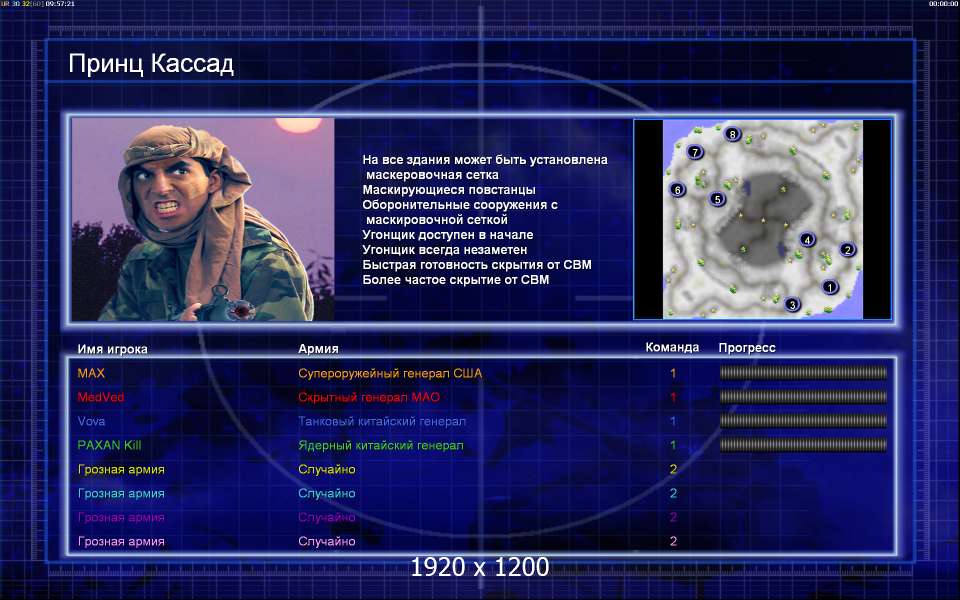Click army 'Ядерный китайский генерал'

[381, 445]
